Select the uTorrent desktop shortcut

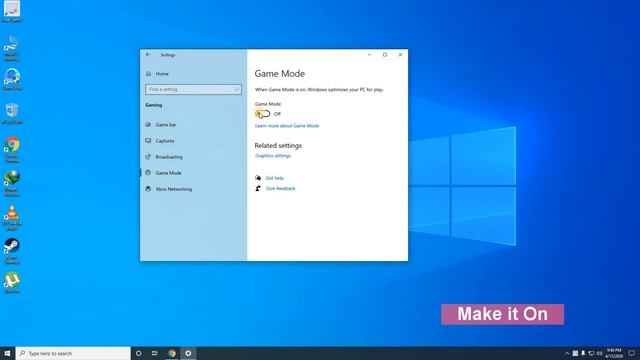tap(12, 282)
